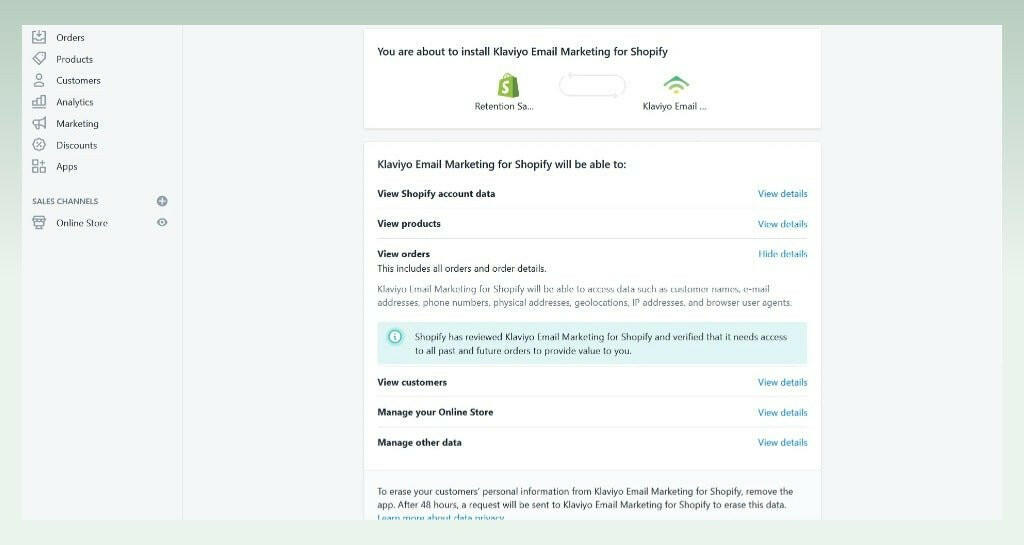Collapse View orders with Hide details
Image resolution: width=1024 pixels, height=545 pixels.
tap(782, 254)
